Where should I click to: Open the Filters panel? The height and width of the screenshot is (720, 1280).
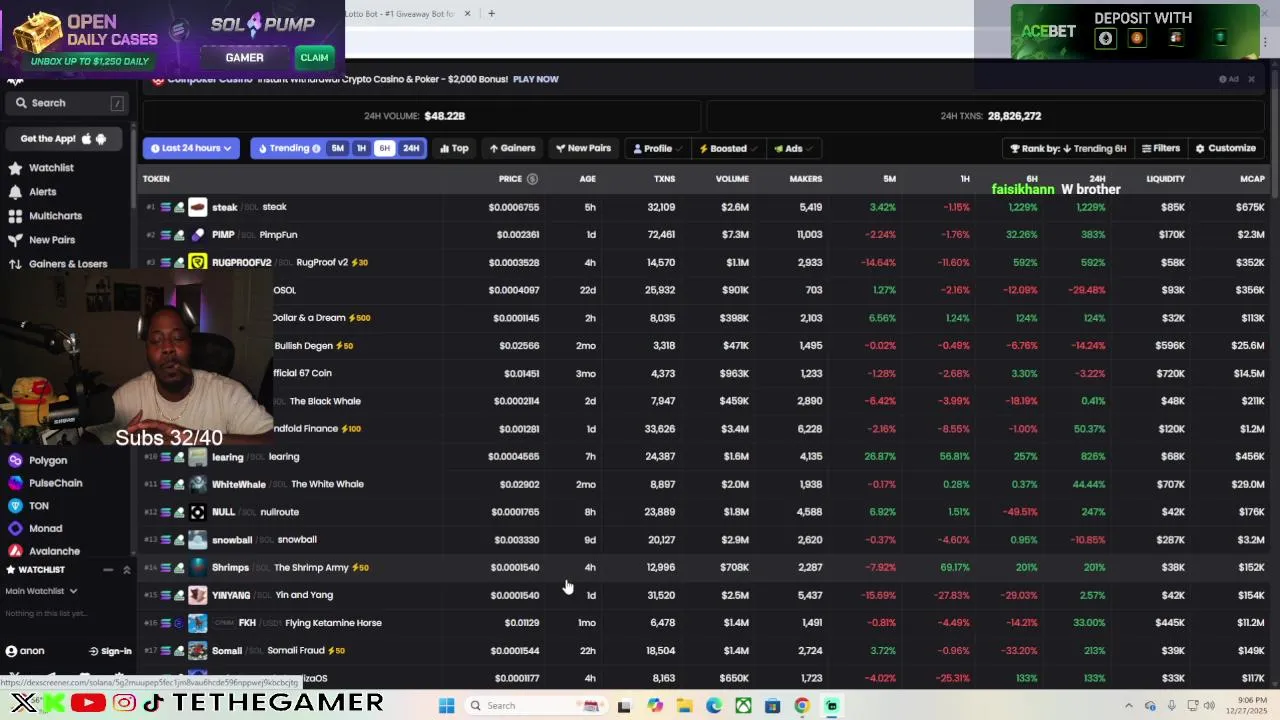coord(1161,148)
